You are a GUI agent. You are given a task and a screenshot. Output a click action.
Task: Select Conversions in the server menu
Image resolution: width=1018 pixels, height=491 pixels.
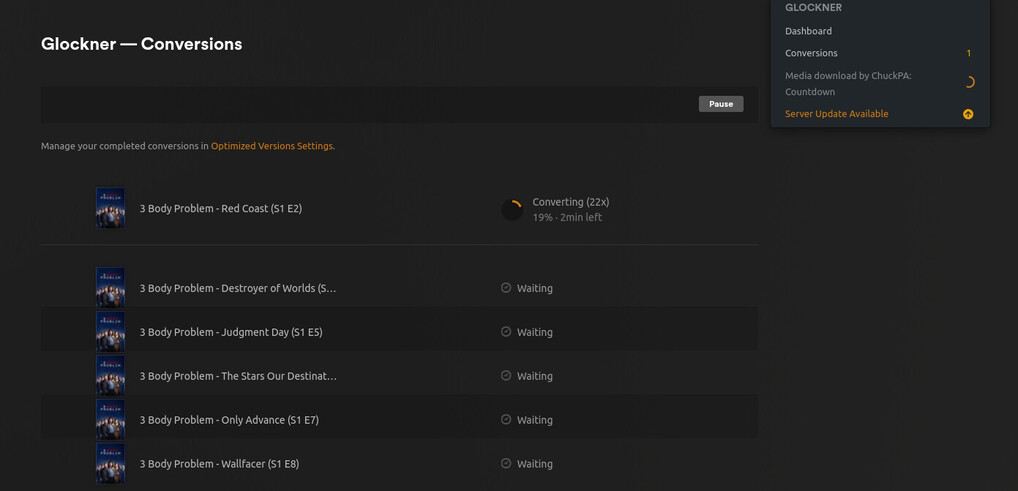(811, 53)
